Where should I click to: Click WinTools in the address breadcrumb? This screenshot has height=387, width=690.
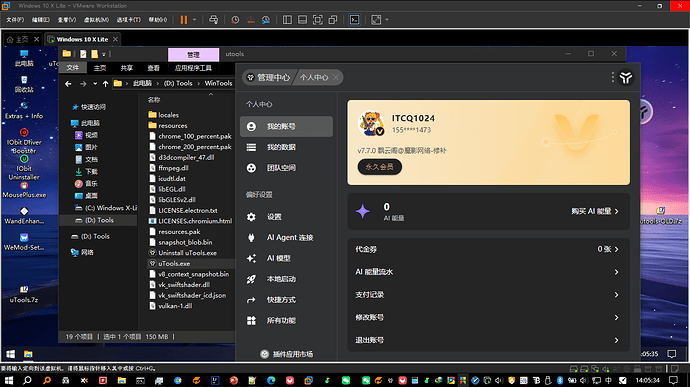point(218,83)
